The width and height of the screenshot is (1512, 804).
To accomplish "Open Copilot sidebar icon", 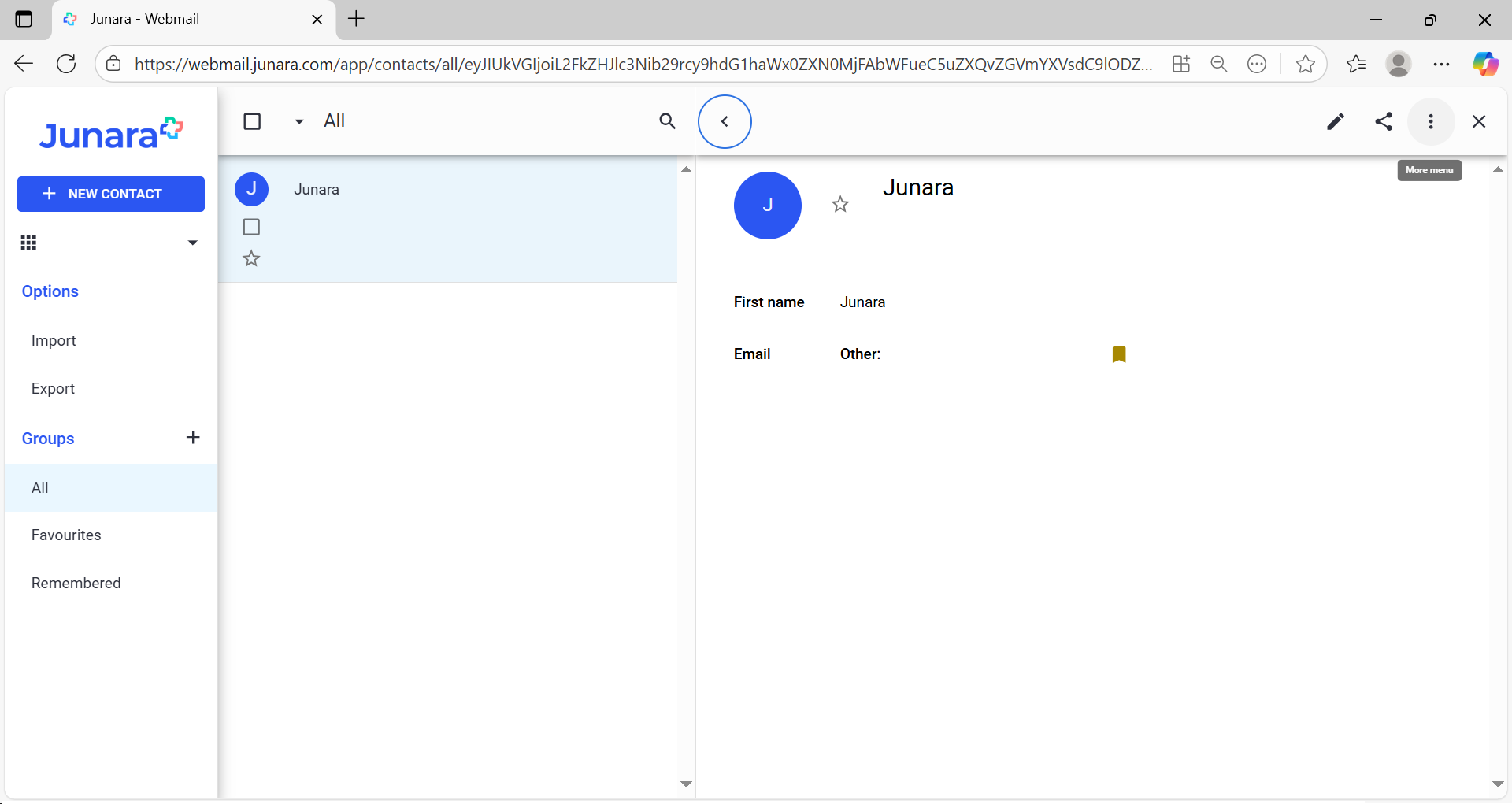I will [1485, 64].
